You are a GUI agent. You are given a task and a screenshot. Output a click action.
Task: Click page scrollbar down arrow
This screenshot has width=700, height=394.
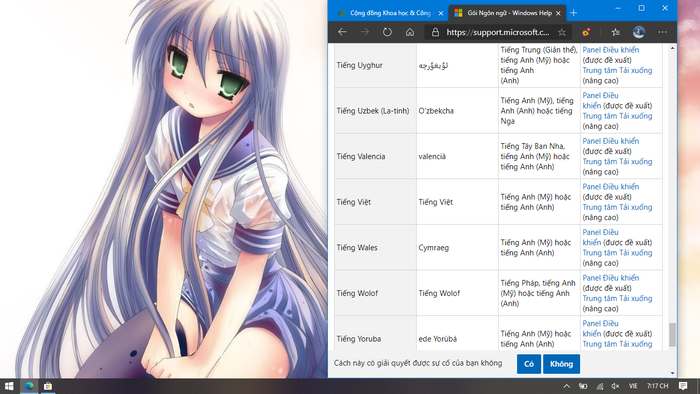(672, 373)
